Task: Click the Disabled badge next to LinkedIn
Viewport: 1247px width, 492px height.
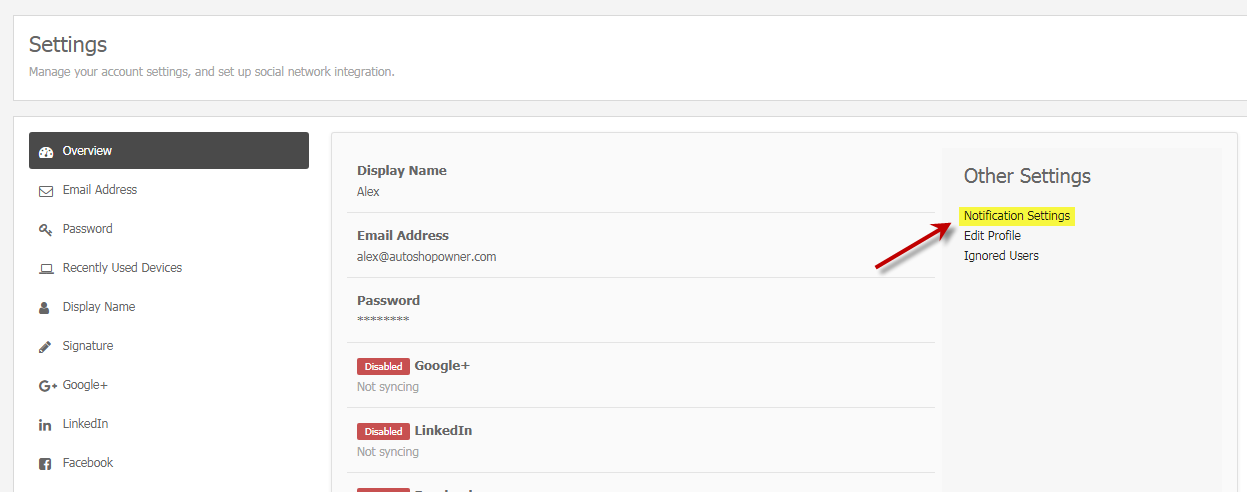Action: (x=383, y=431)
